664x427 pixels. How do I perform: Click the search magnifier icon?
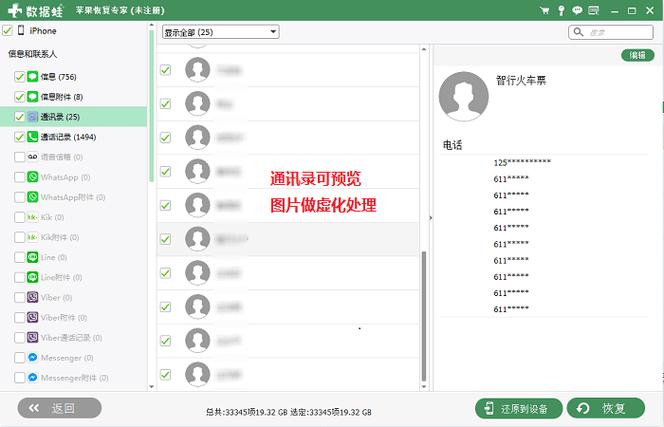[578, 32]
